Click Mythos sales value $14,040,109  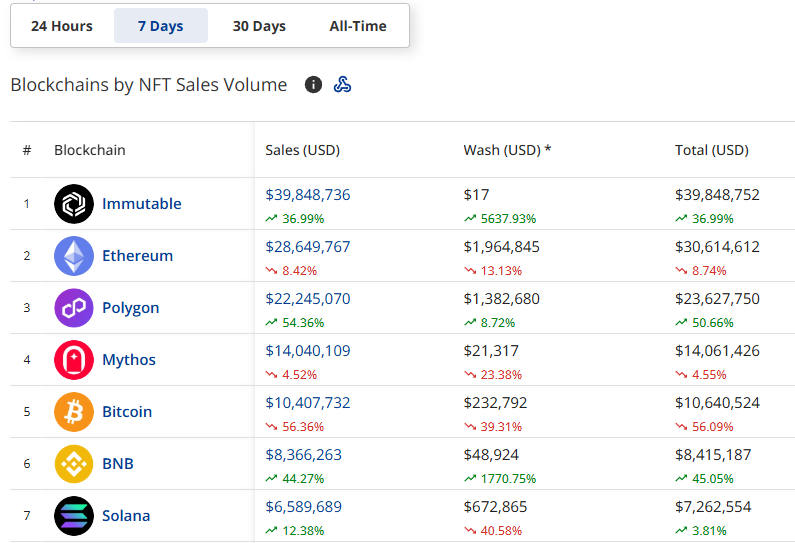pyautogui.click(x=308, y=351)
